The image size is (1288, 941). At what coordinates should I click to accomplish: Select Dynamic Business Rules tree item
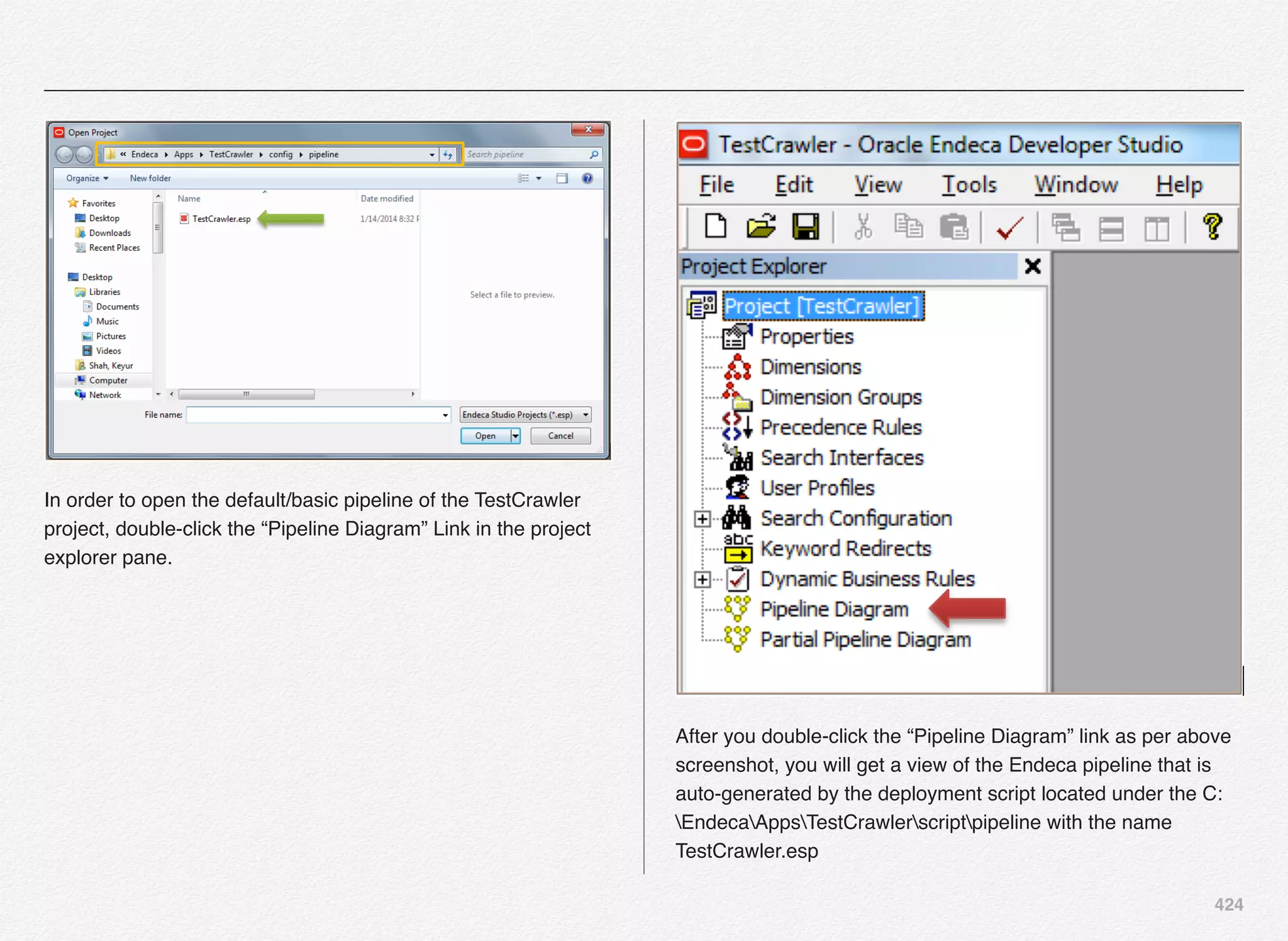click(x=867, y=579)
